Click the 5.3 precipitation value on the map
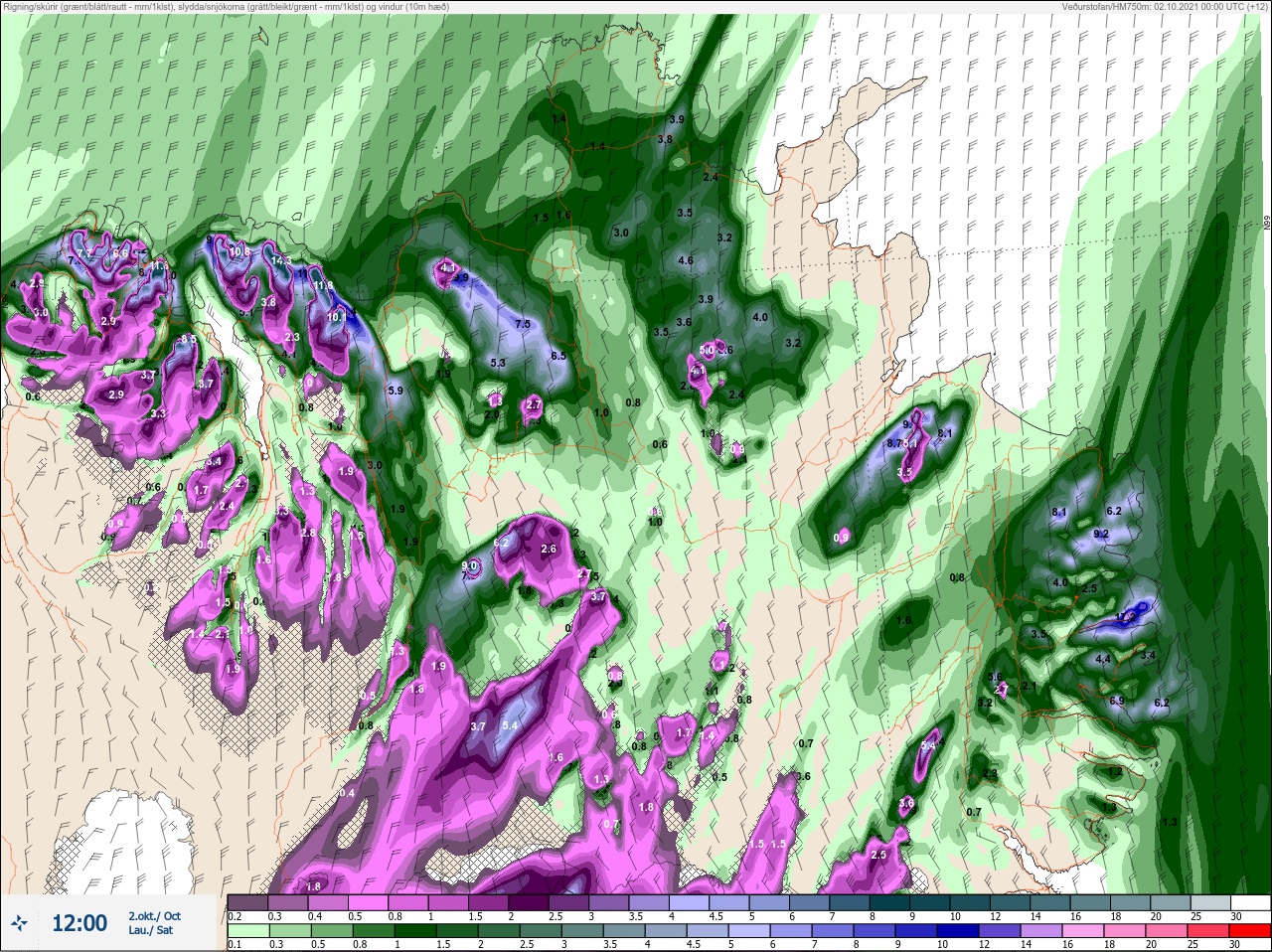Screen dimensions: 1272x952 (498, 364)
